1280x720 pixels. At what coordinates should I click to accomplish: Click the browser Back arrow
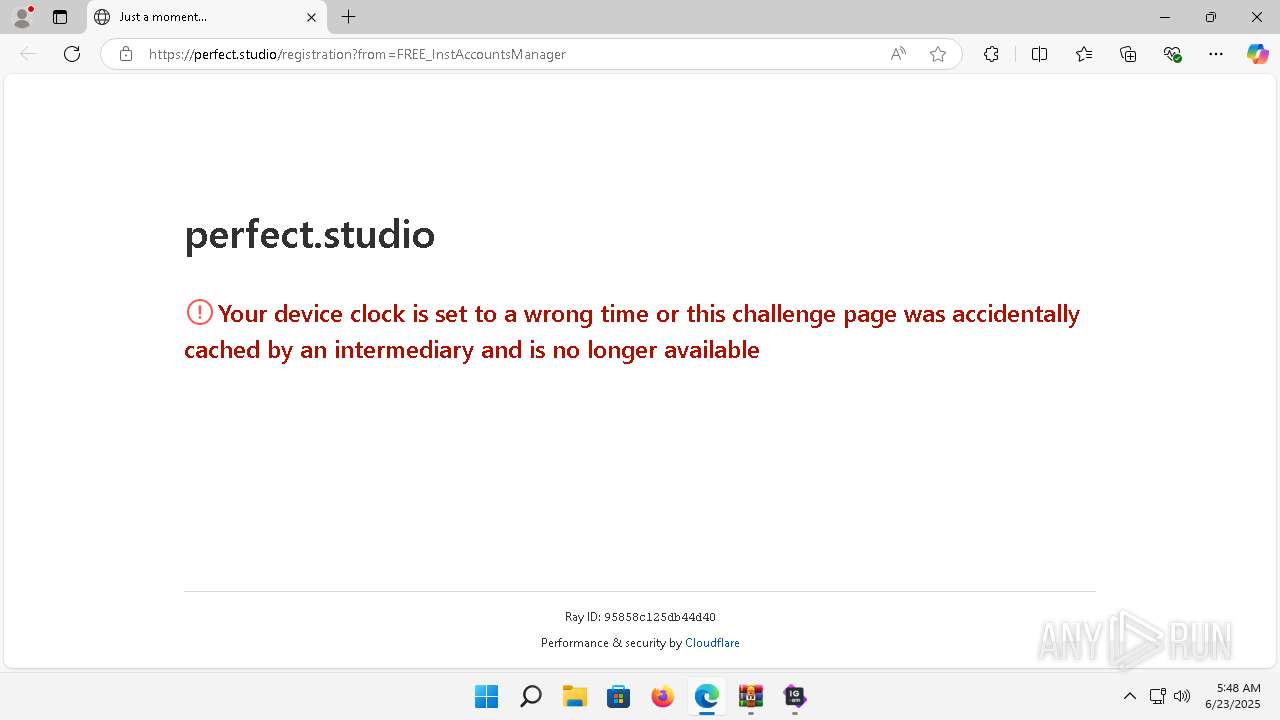pyautogui.click(x=28, y=54)
